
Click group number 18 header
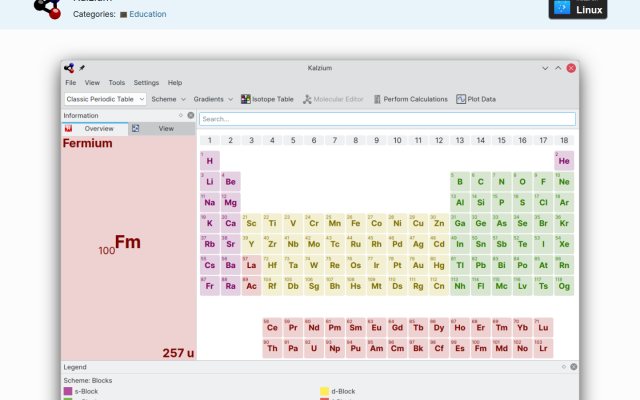tap(564, 140)
